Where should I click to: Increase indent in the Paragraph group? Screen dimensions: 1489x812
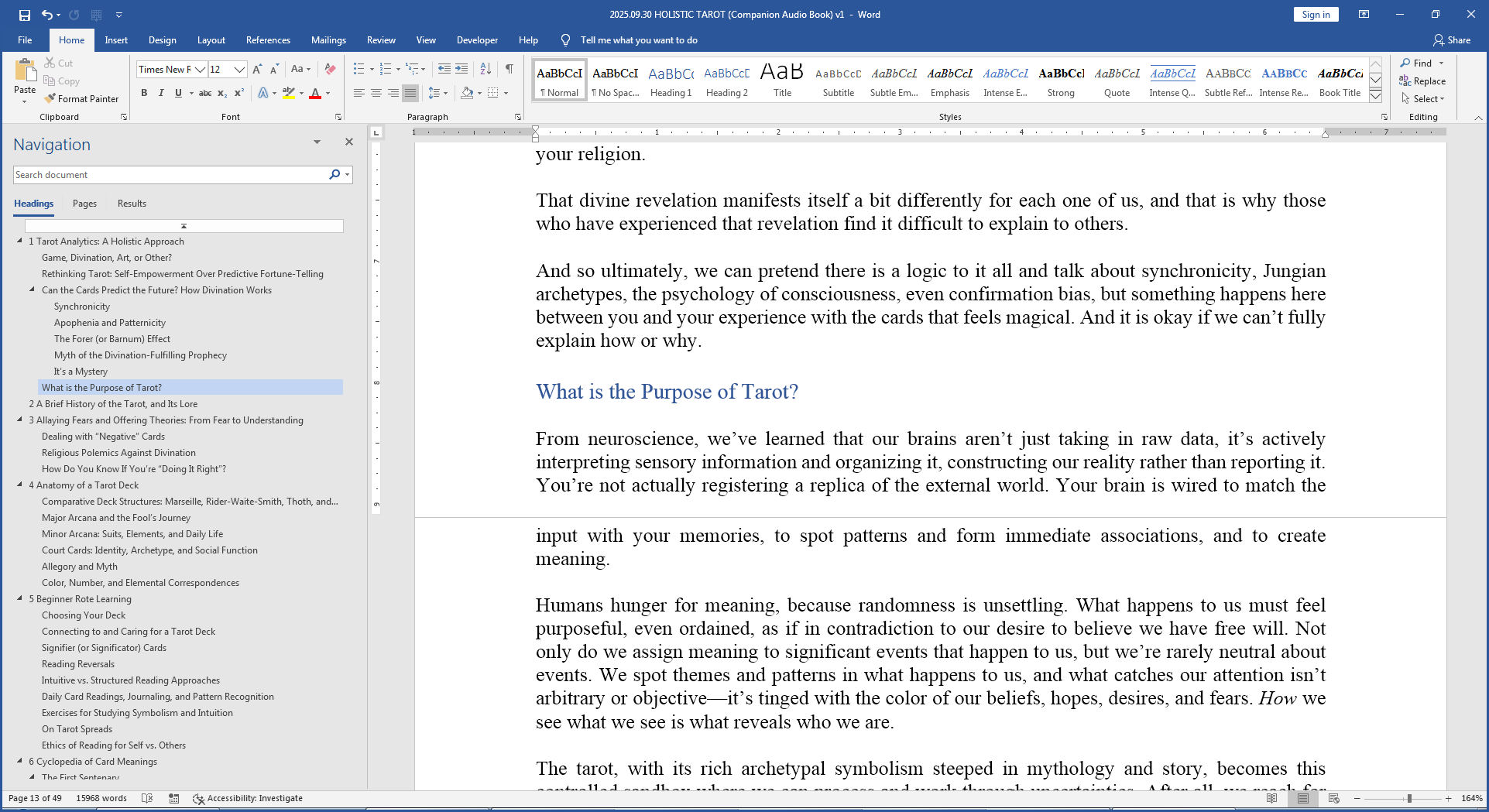(461, 69)
